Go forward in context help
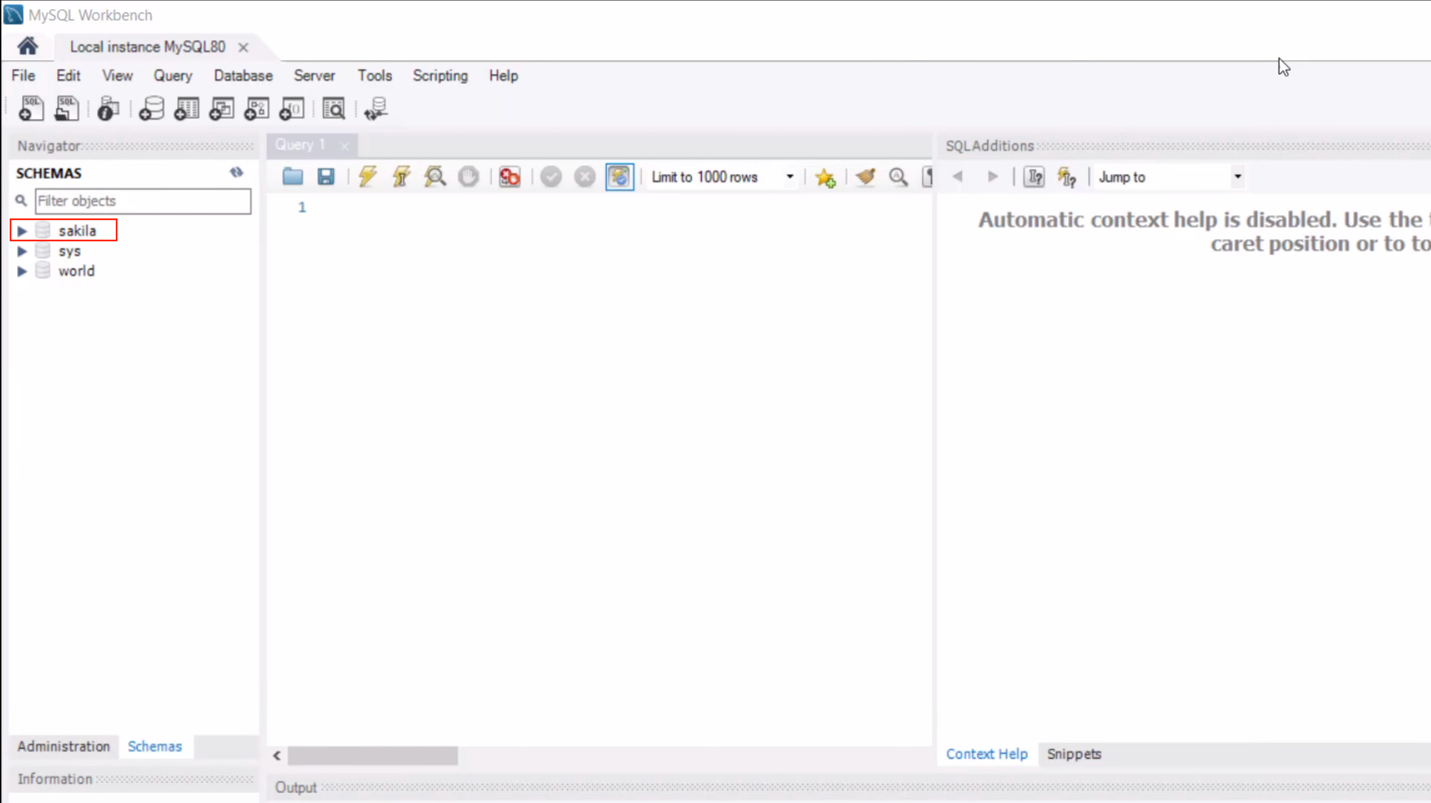This screenshot has width=1431, height=803. (992, 177)
